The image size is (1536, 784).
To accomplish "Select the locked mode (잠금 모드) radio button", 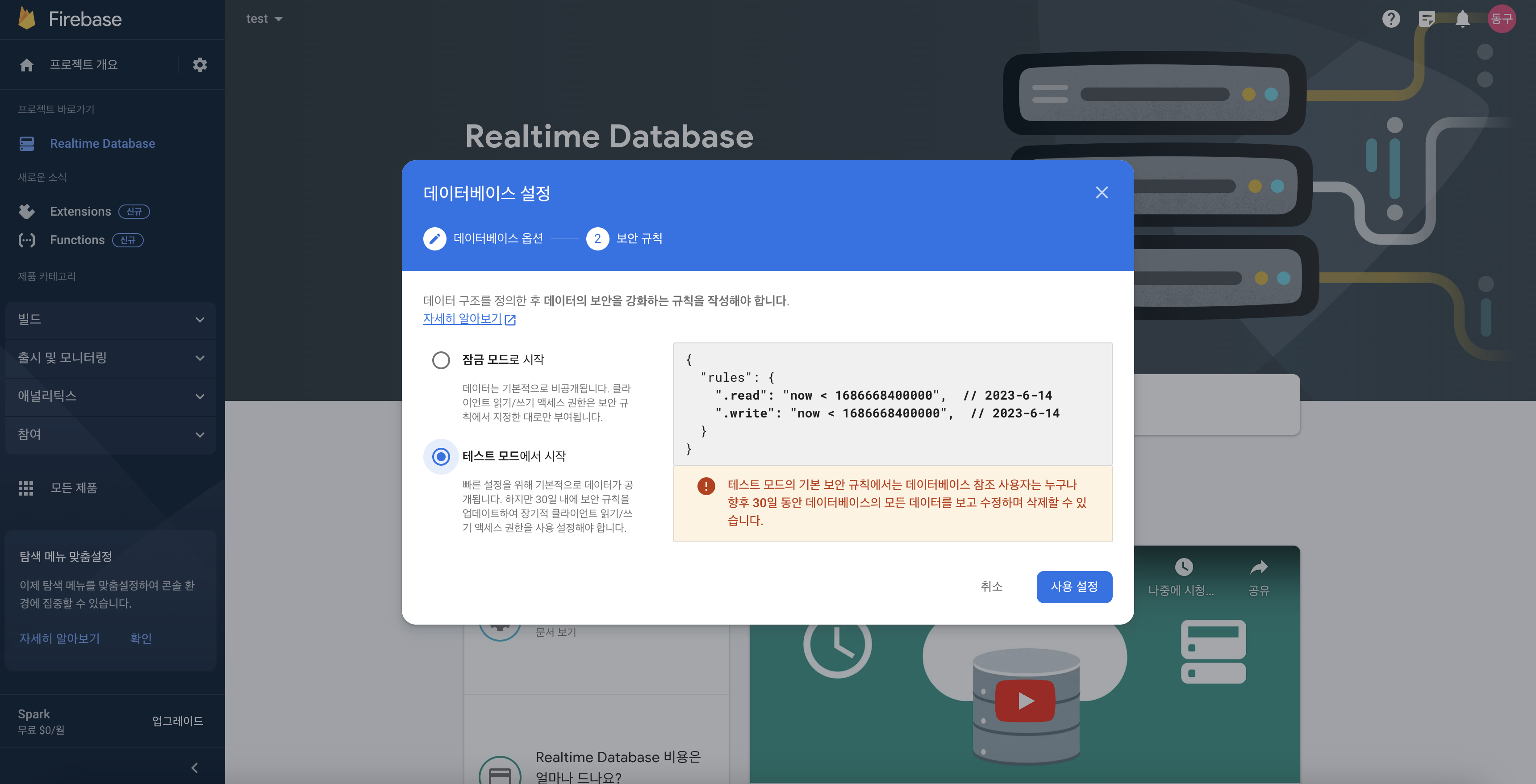I will (x=441, y=360).
